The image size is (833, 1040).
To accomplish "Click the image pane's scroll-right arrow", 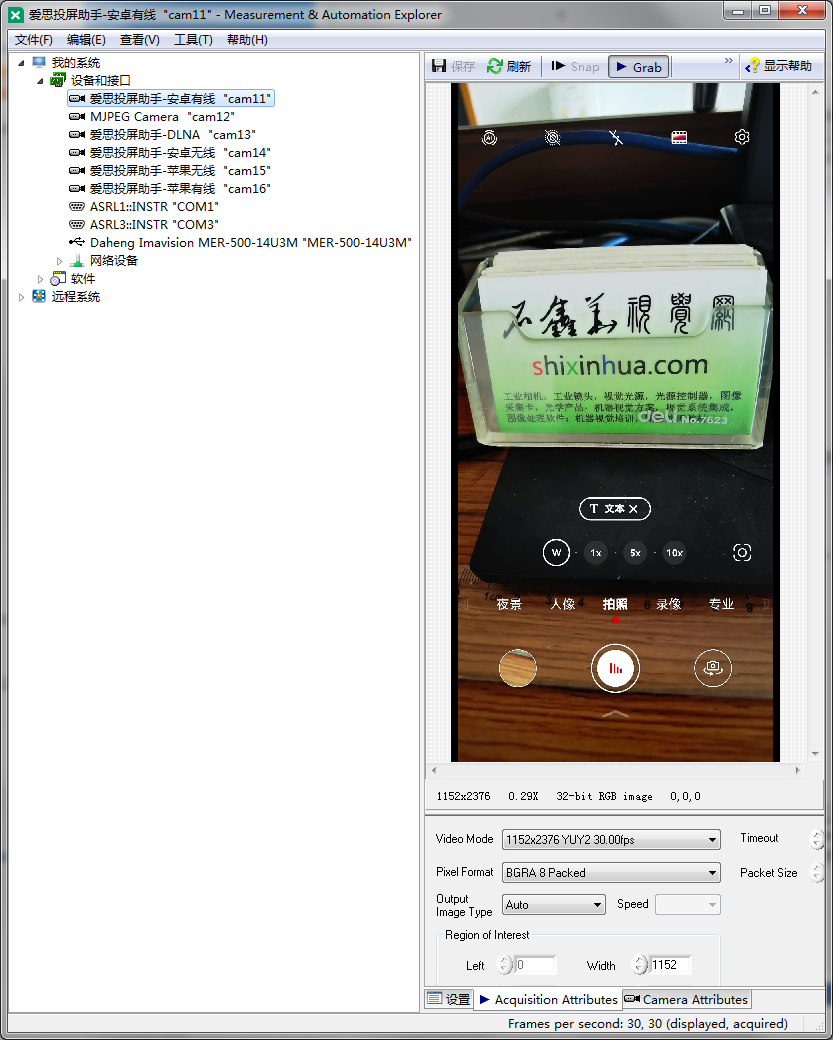I will pos(798,770).
